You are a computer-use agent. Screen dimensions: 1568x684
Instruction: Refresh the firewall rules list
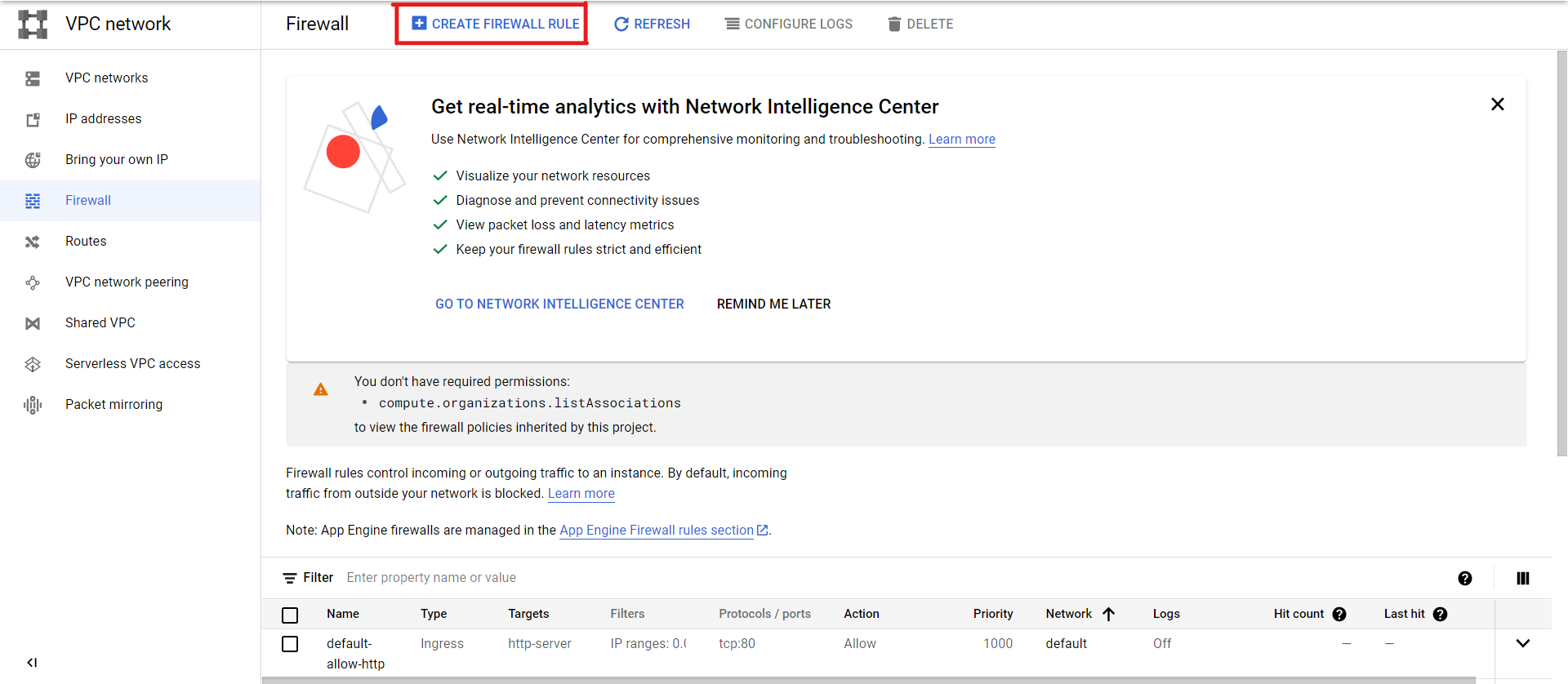(652, 24)
